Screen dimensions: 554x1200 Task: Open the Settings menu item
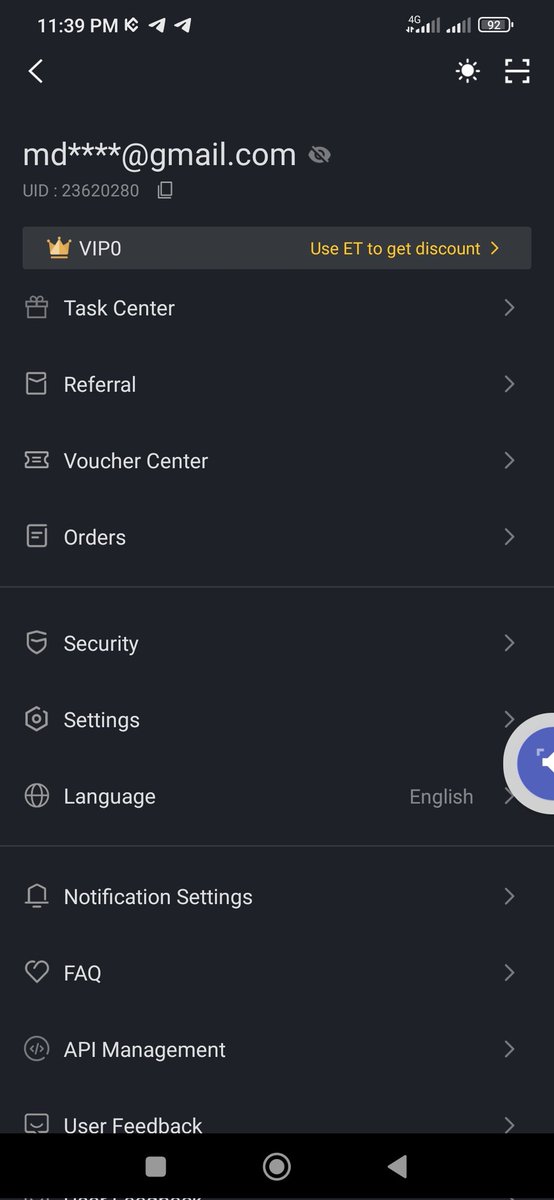[x=277, y=720]
